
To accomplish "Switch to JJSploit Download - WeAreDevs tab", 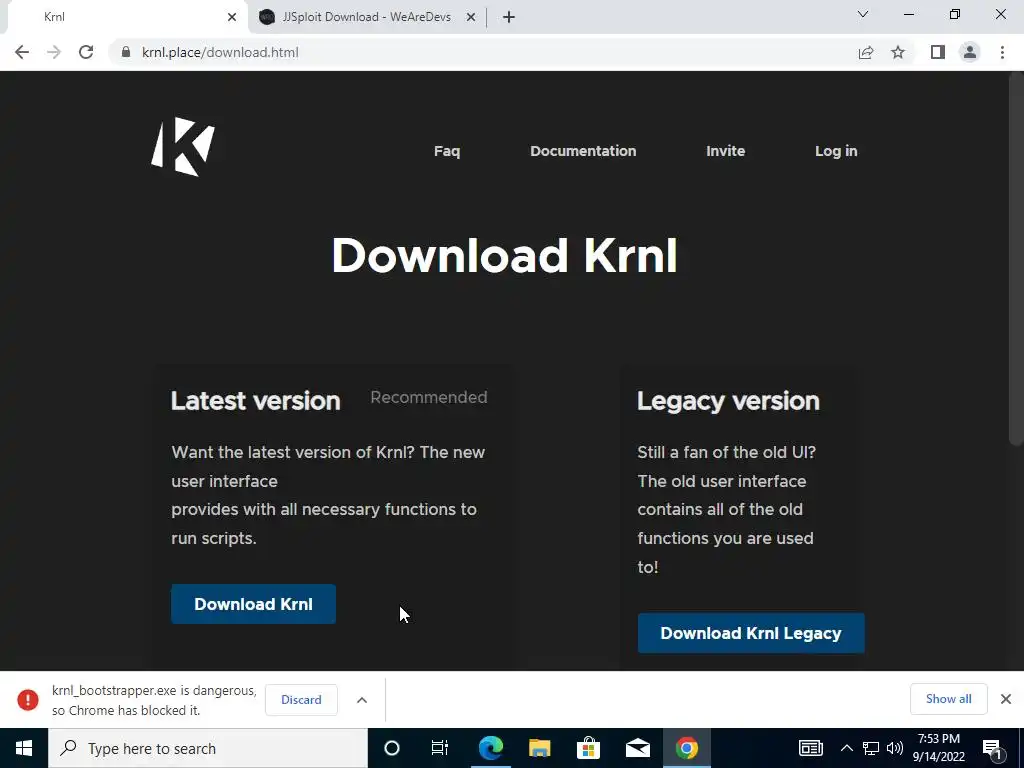I will pos(366,17).
